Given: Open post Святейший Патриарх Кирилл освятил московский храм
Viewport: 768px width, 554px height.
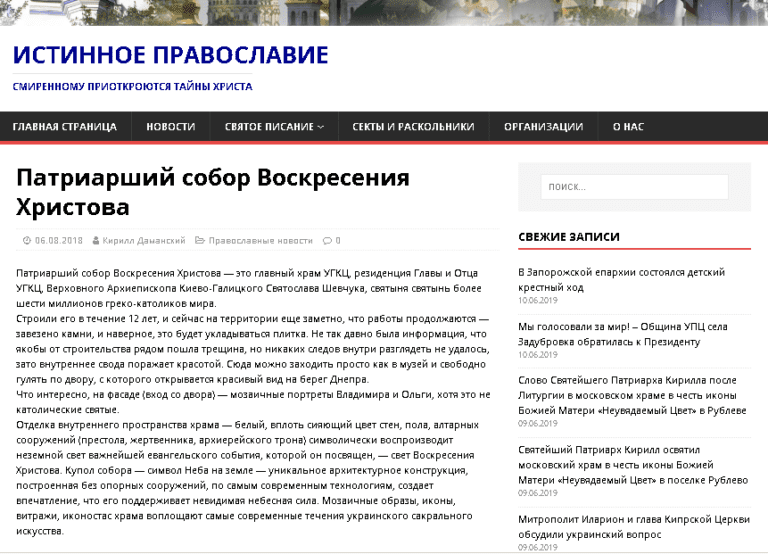Looking at the screenshot, I should (633, 465).
